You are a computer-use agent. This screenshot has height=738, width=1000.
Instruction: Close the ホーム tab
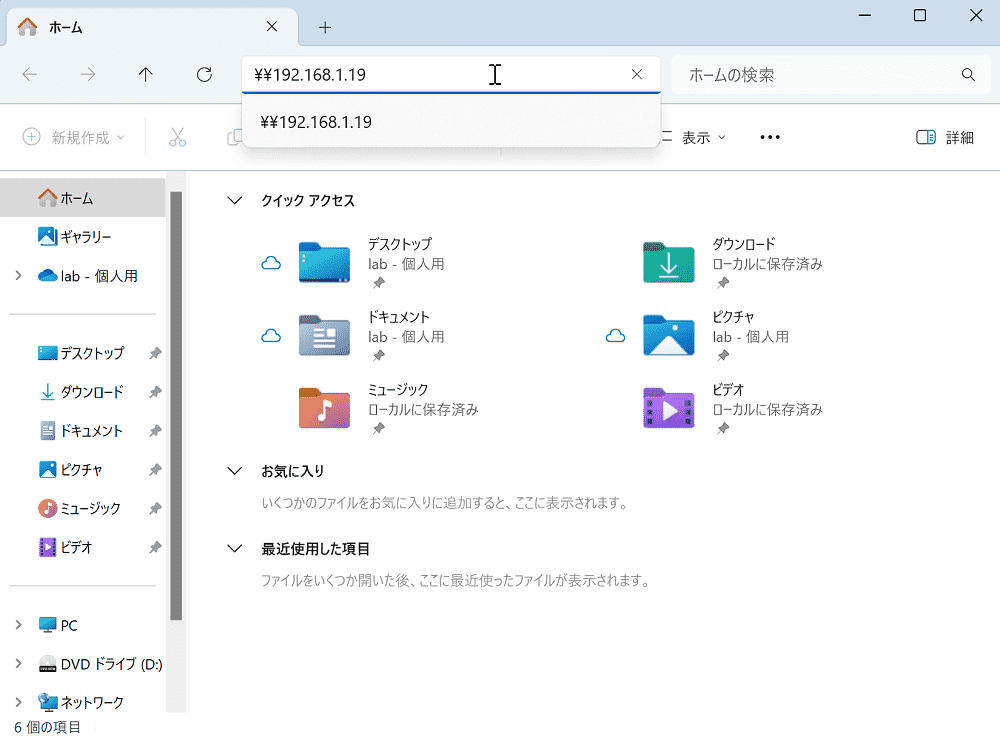(x=272, y=27)
